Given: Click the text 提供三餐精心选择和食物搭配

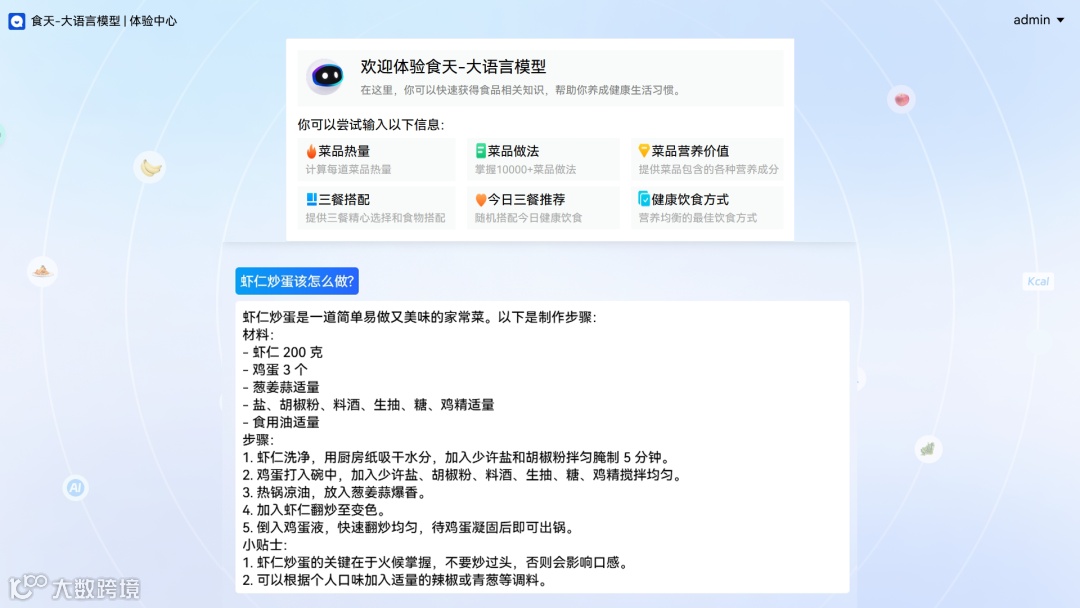Looking at the screenshot, I should coord(375,218).
